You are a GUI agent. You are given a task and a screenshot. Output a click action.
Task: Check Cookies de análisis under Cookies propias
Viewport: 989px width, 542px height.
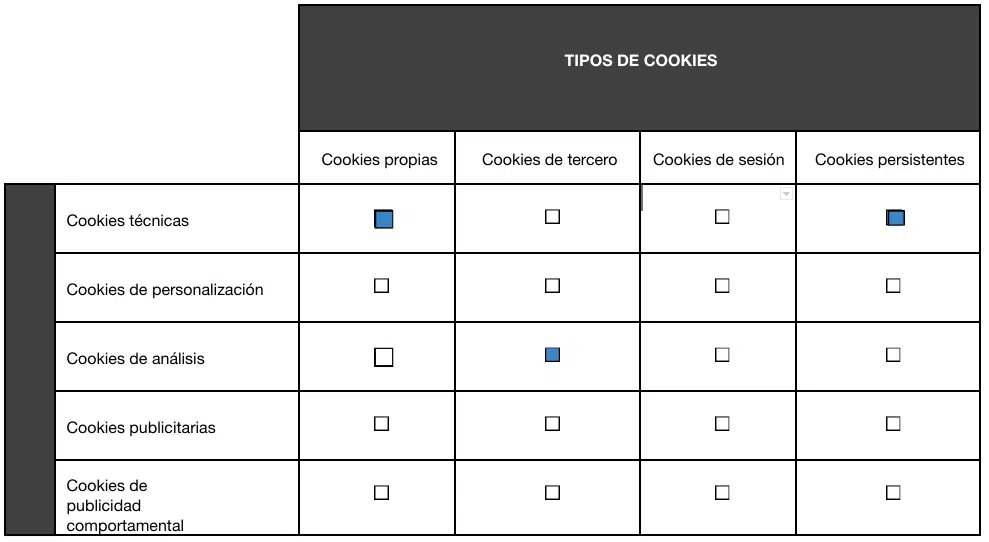(x=383, y=357)
